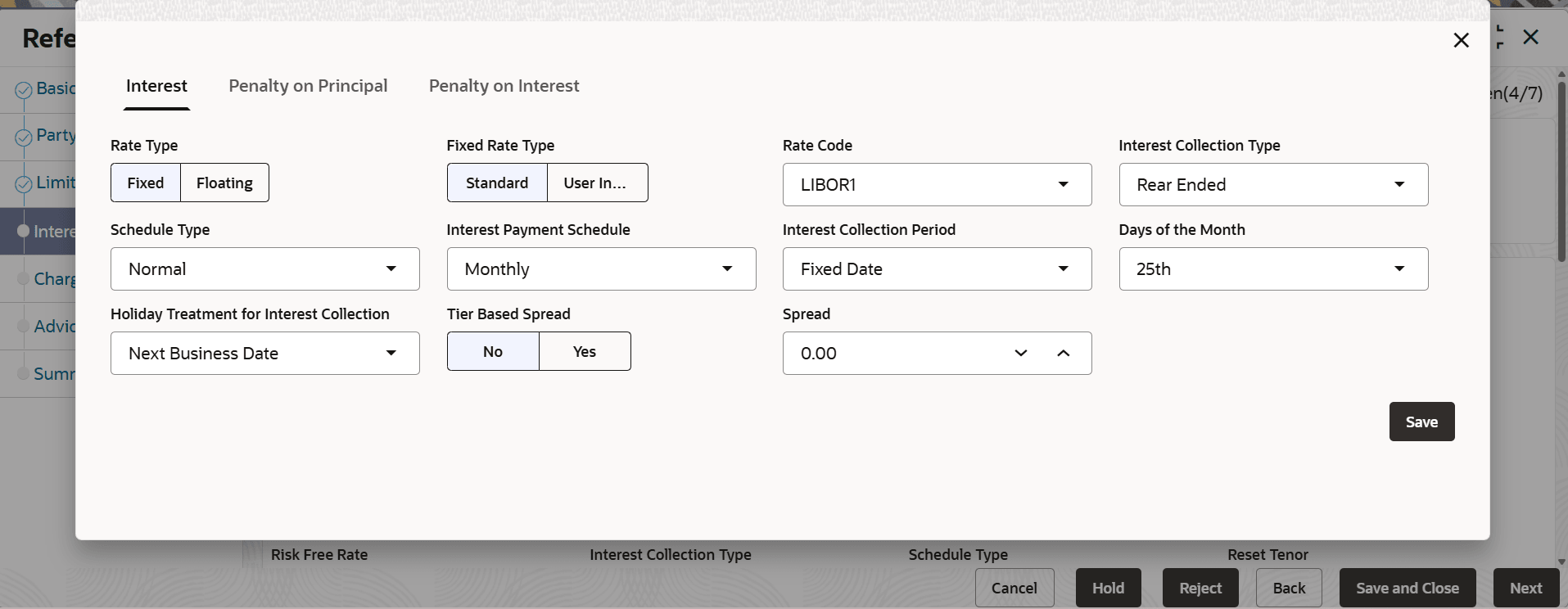Open the Schedule Type dropdown
The width and height of the screenshot is (1568, 609).
(x=265, y=269)
